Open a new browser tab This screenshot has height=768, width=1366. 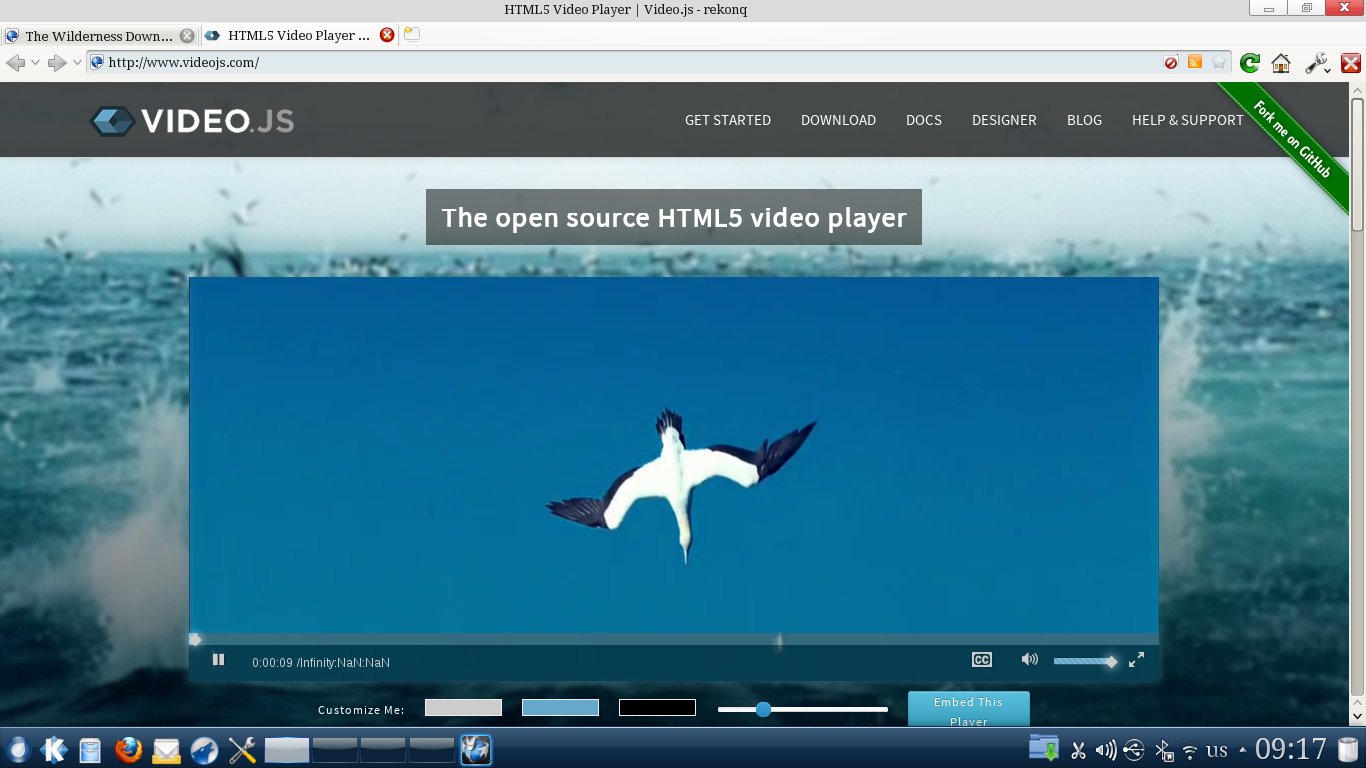pos(411,34)
